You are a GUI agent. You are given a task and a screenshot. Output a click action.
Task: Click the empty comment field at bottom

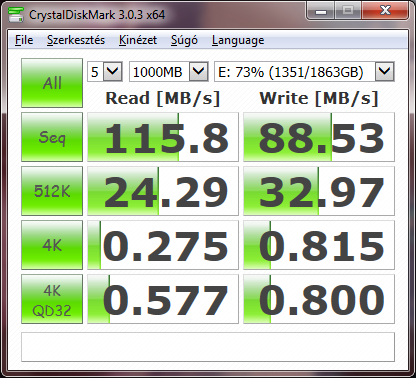pyautogui.click(x=208, y=347)
